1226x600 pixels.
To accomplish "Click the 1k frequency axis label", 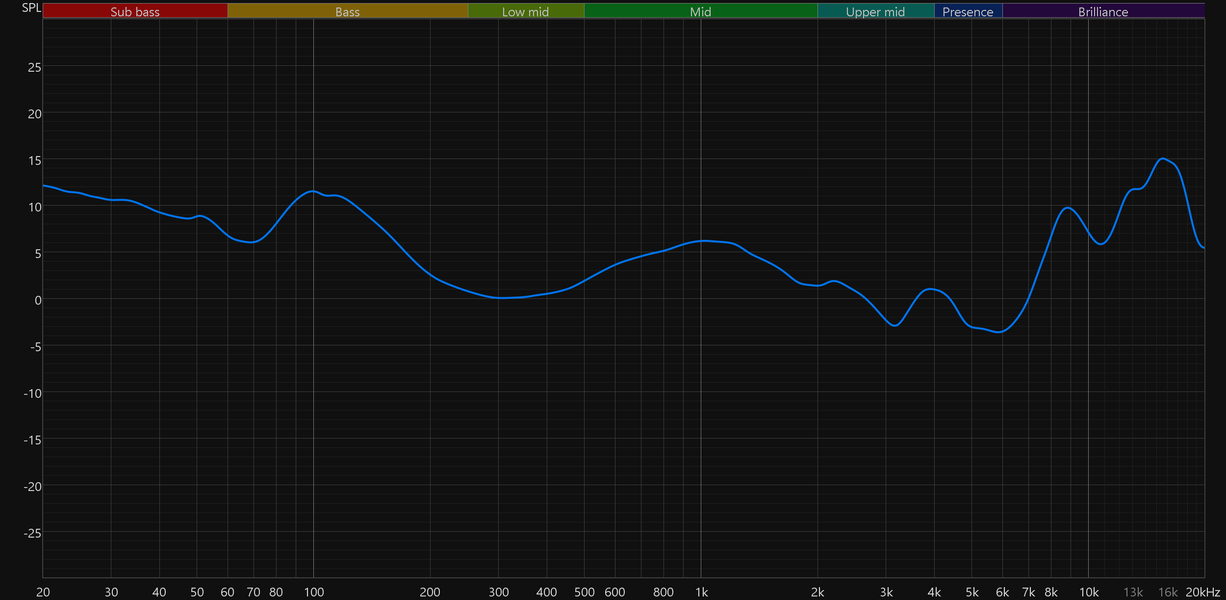I will [701, 592].
